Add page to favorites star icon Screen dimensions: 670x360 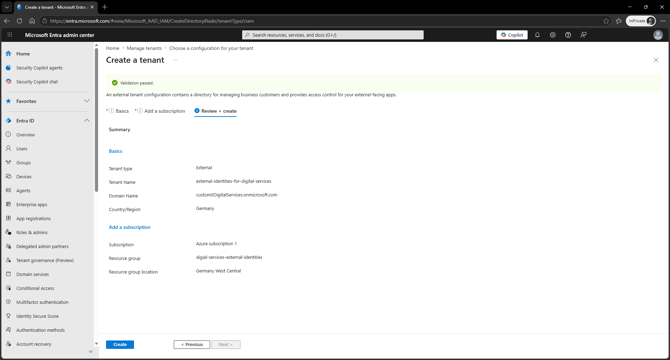(x=606, y=21)
